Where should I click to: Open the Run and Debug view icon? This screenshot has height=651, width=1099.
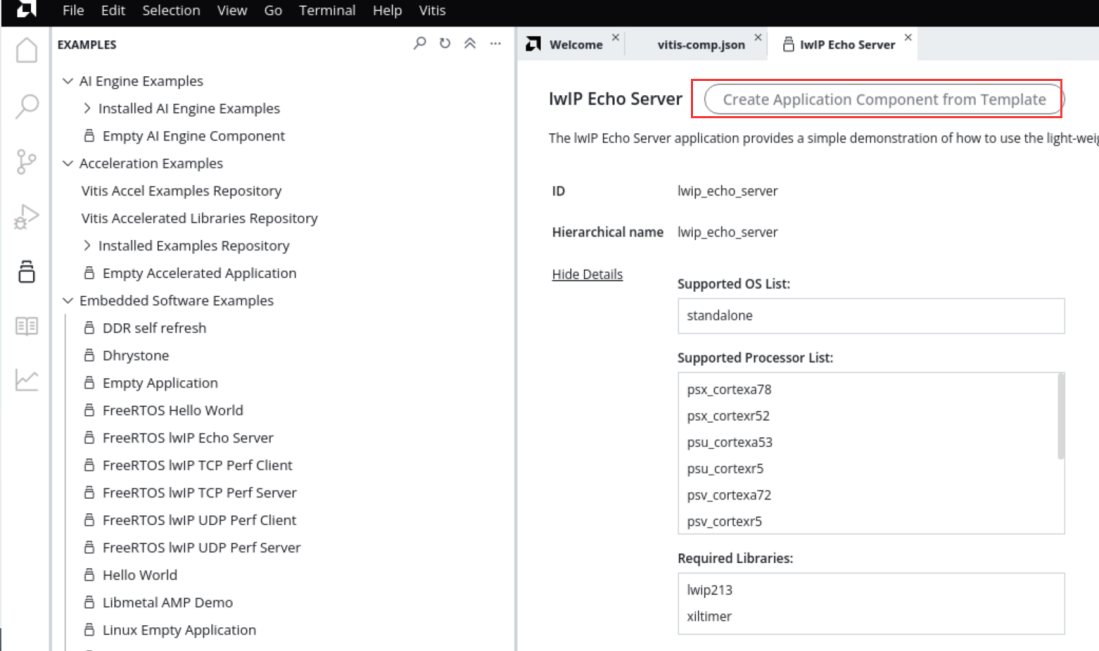coord(27,217)
